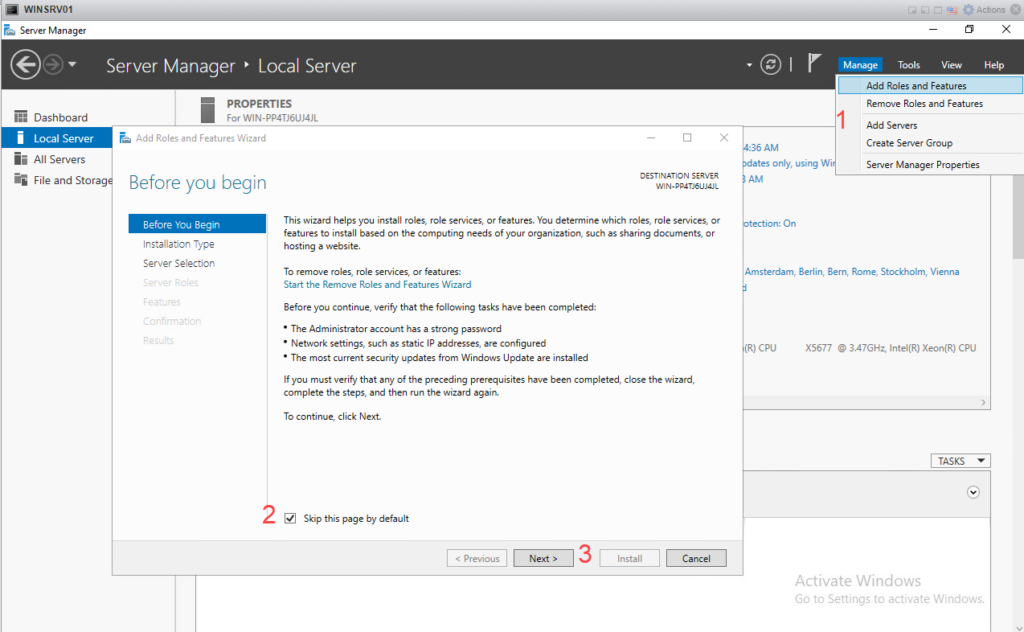Click the refresh icon in the header
Screen dimensions: 1024x632
coord(771,65)
